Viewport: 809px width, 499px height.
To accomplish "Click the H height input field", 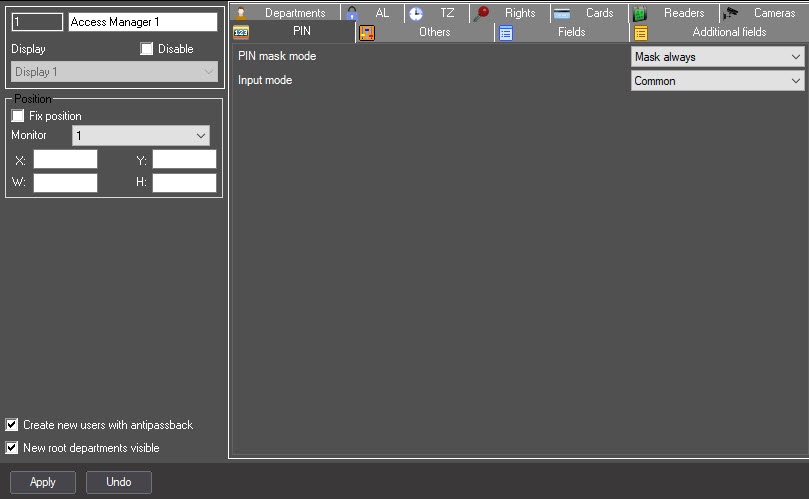I will [x=184, y=183].
